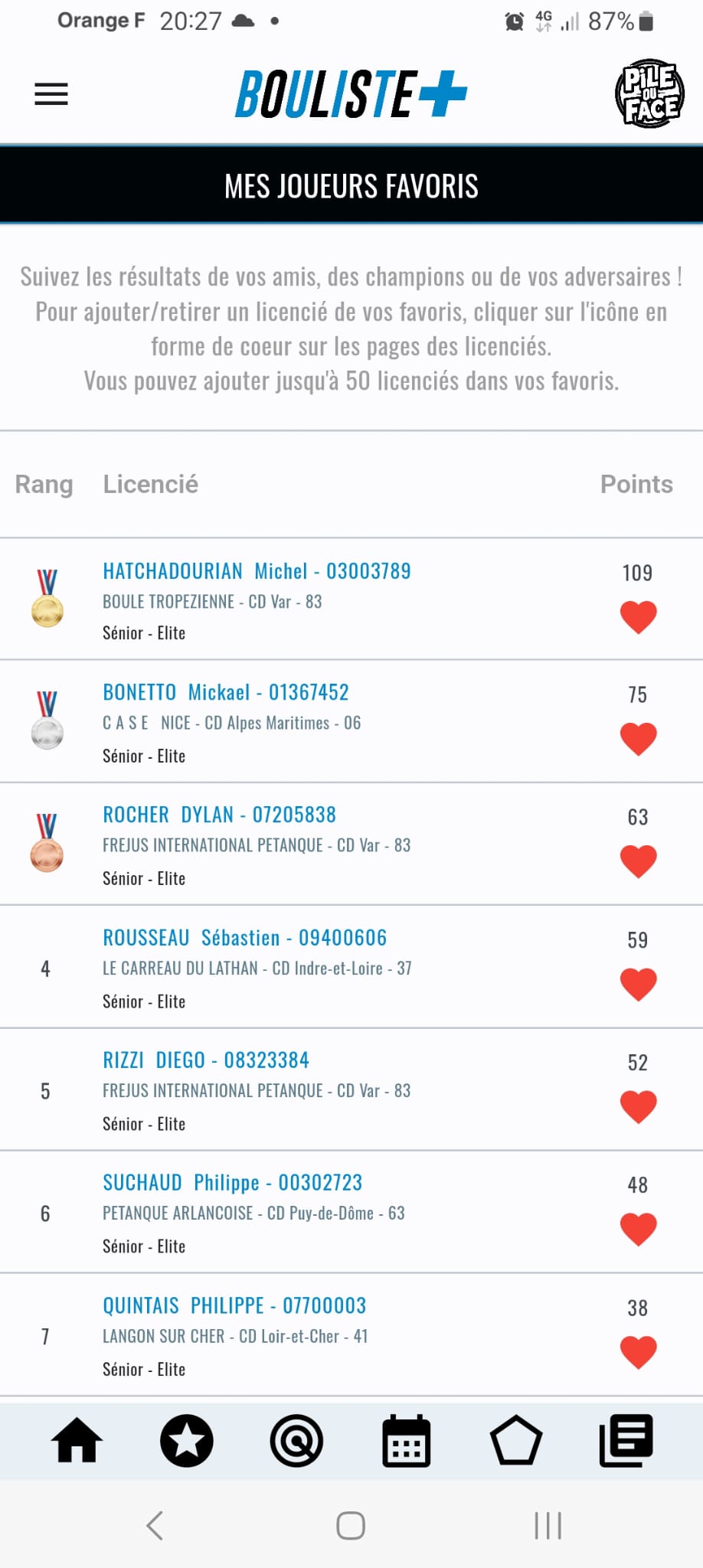Toggle favorite heart for Rizzi Diego
The height and width of the screenshot is (1568, 703).
(x=638, y=1106)
